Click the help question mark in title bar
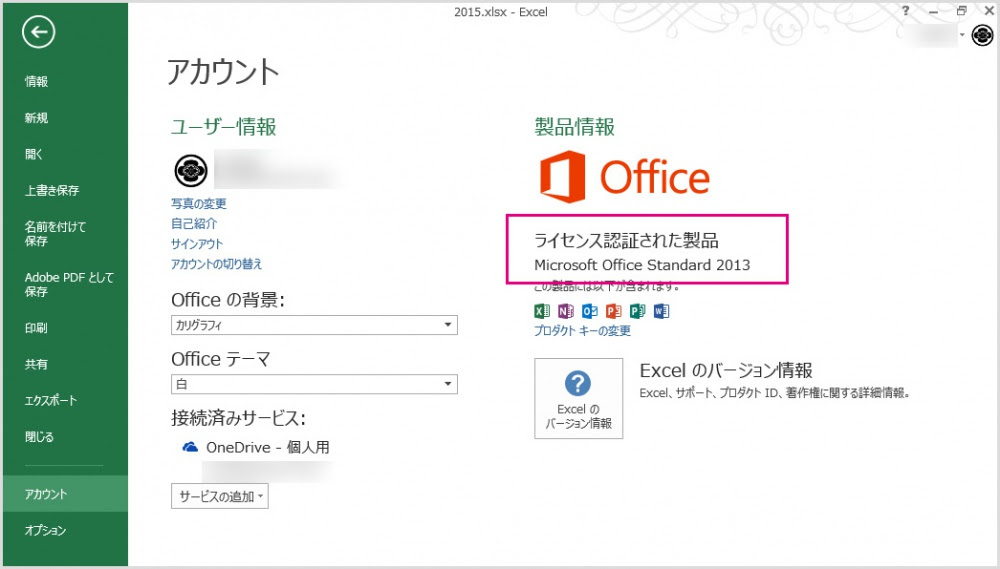The width and height of the screenshot is (1000, 569). click(906, 10)
